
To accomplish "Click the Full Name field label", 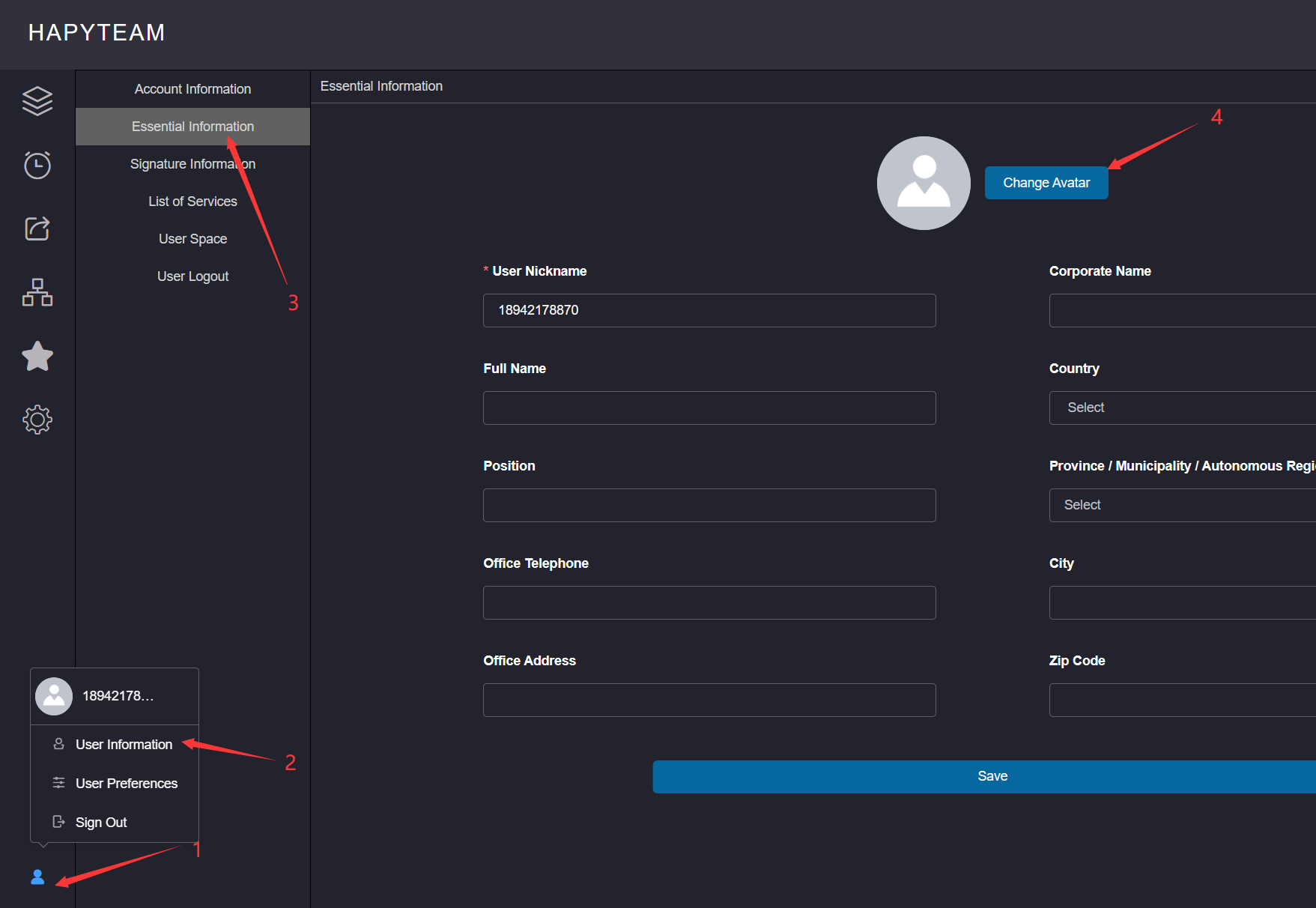I will click(515, 369).
